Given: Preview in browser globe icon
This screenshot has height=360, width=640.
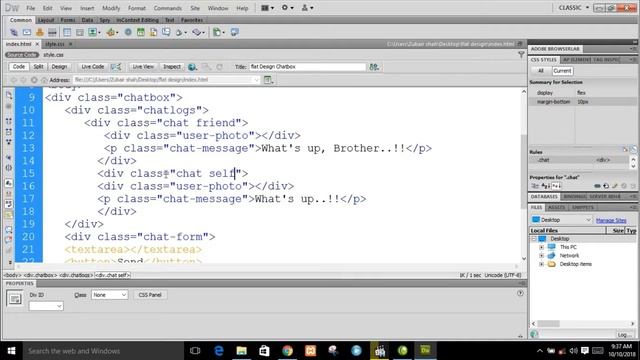Looking at the screenshot, I should [192, 67].
